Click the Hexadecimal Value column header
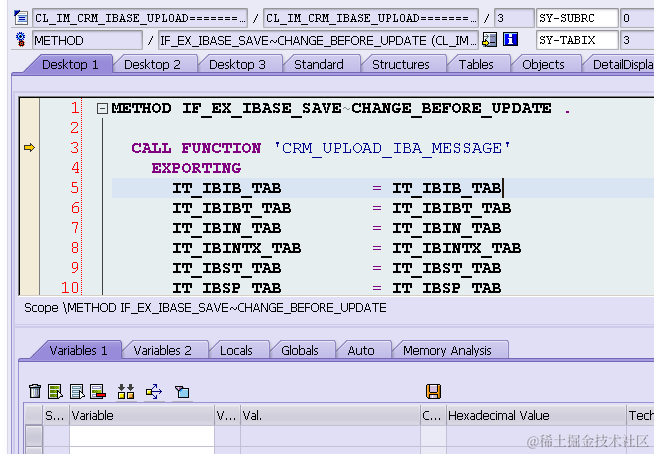The image size is (654, 454). pos(536,416)
